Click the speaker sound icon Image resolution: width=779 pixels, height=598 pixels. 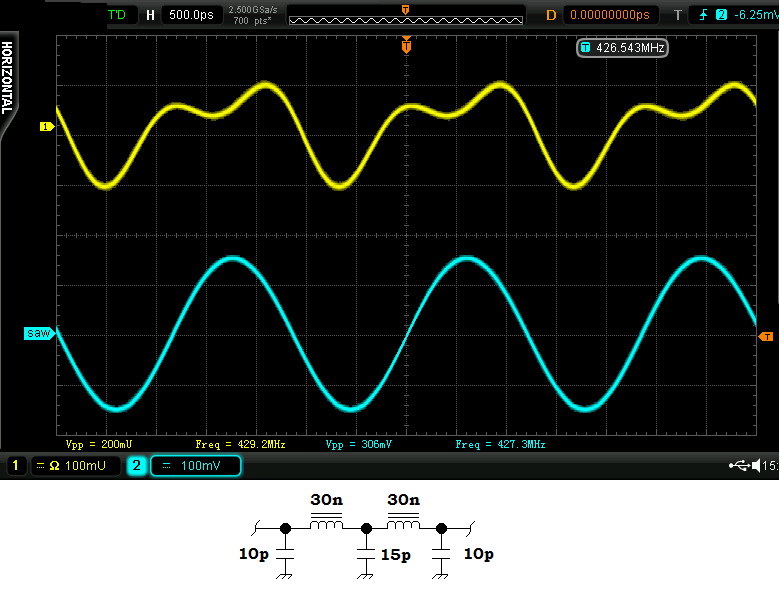[756, 465]
